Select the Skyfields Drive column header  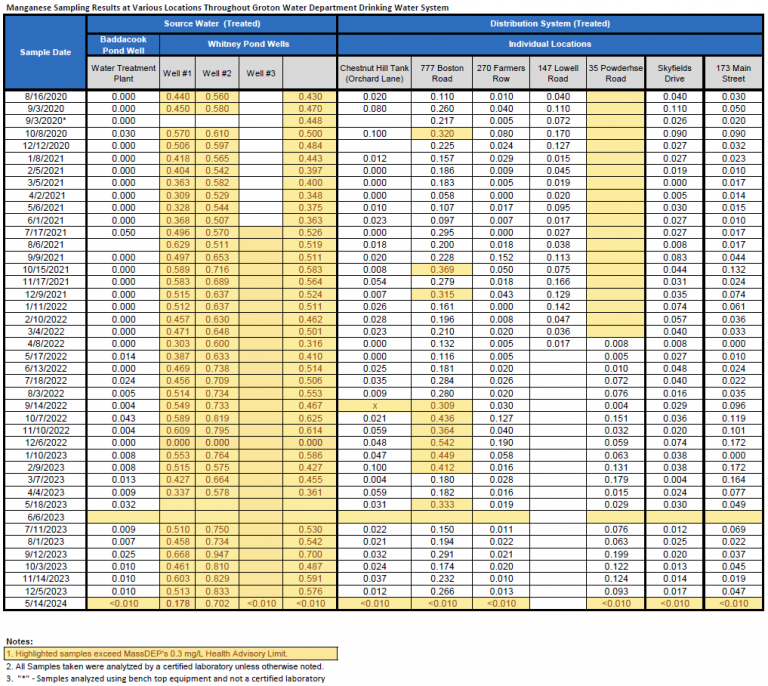coord(672,72)
